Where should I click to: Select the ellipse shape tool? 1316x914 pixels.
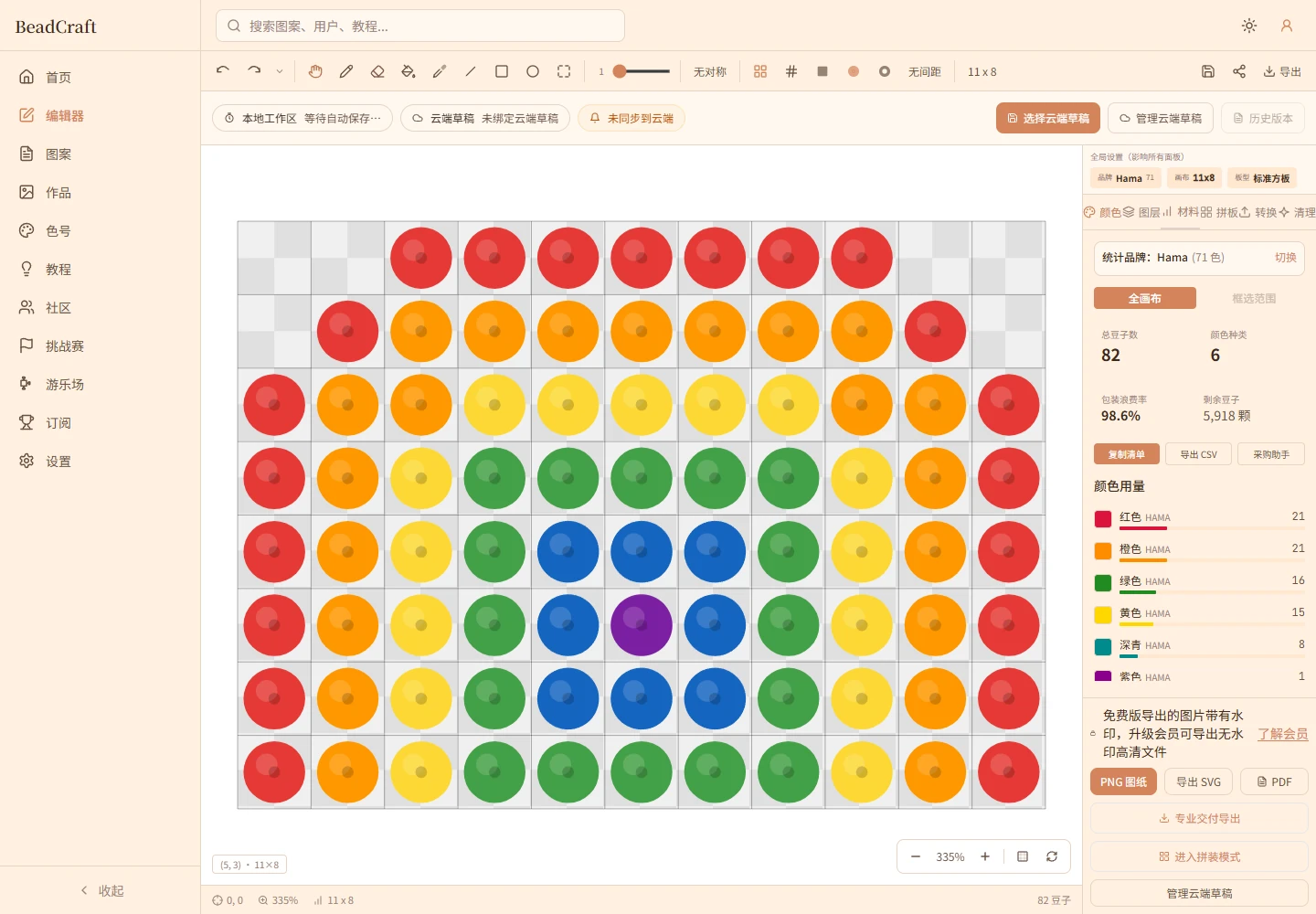[533, 71]
